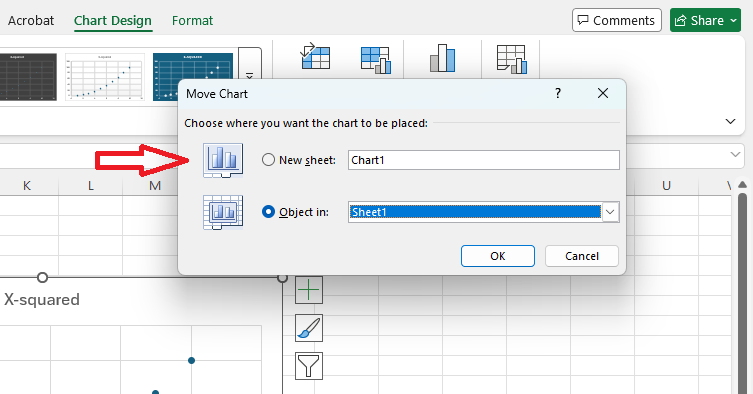Viewport: 753px width, 394px height.
Task: Click the help question mark in Move Chart
Action: (558, 93)
